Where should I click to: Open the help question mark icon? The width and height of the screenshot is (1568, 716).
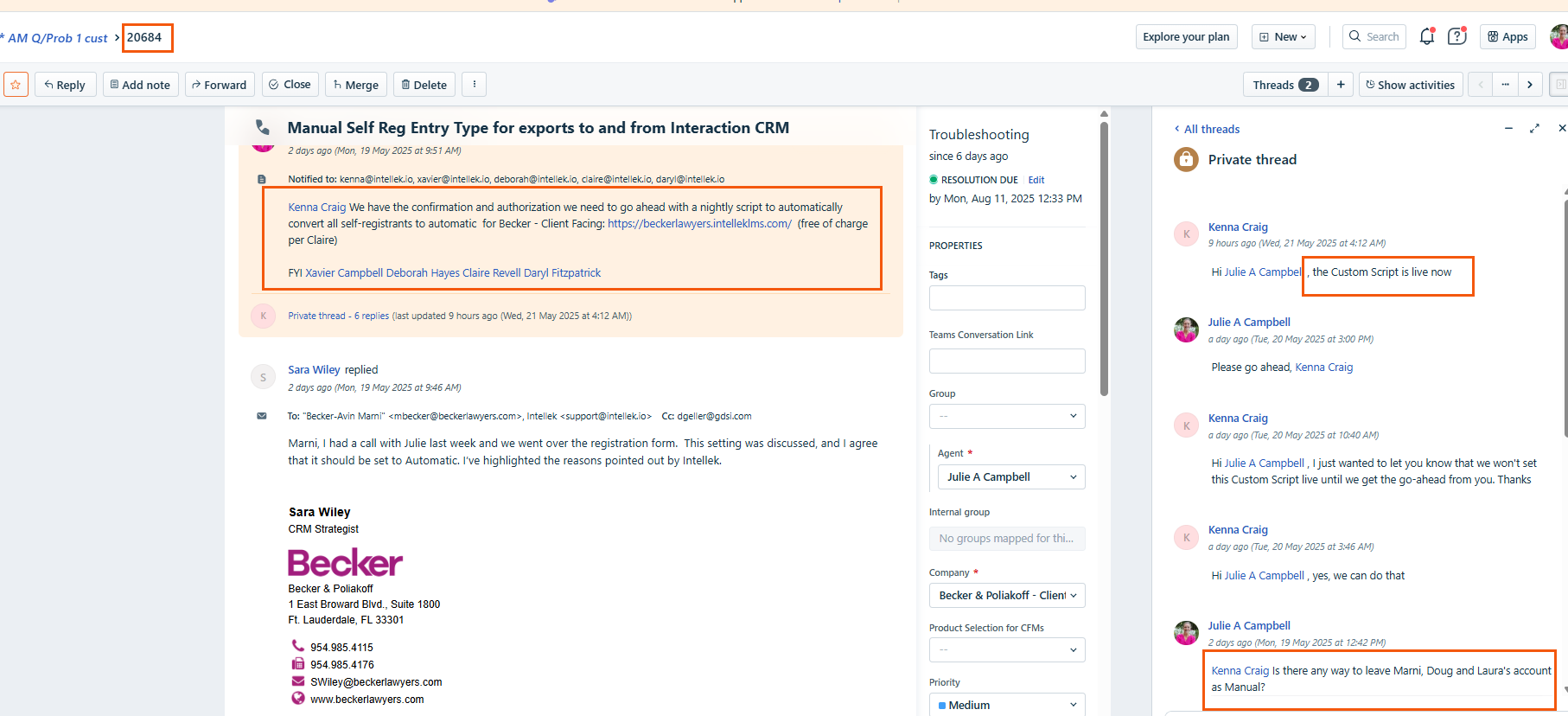[x=1457, y=36]
